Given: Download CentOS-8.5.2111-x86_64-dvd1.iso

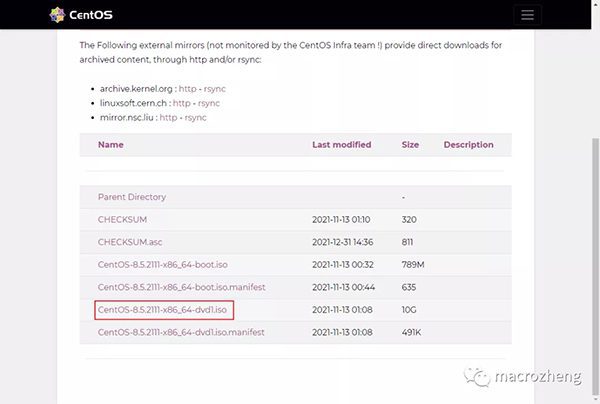Looking at the screenshot, I should tap(163, 310).
